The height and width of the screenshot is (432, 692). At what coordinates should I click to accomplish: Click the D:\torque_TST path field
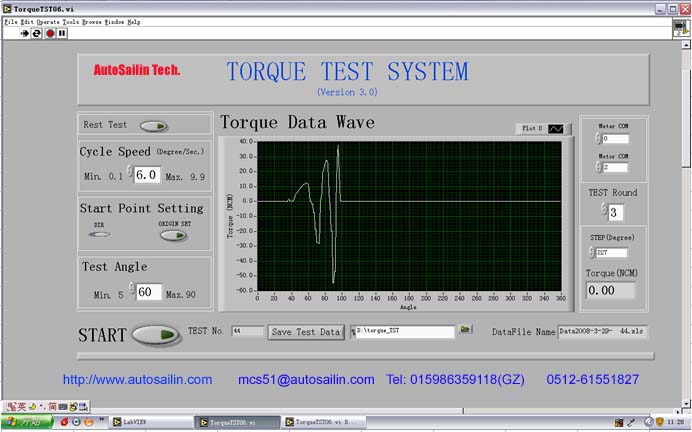tap(405, 331)
